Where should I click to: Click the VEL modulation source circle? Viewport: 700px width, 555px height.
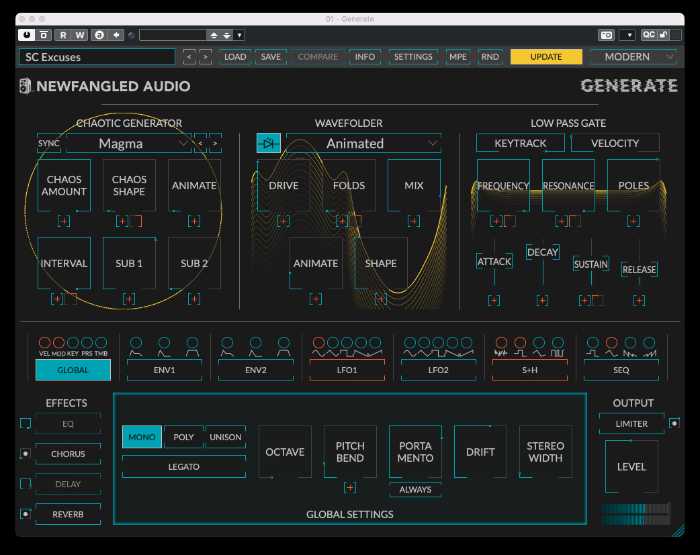pyautogui.click(x=44, y=342)
